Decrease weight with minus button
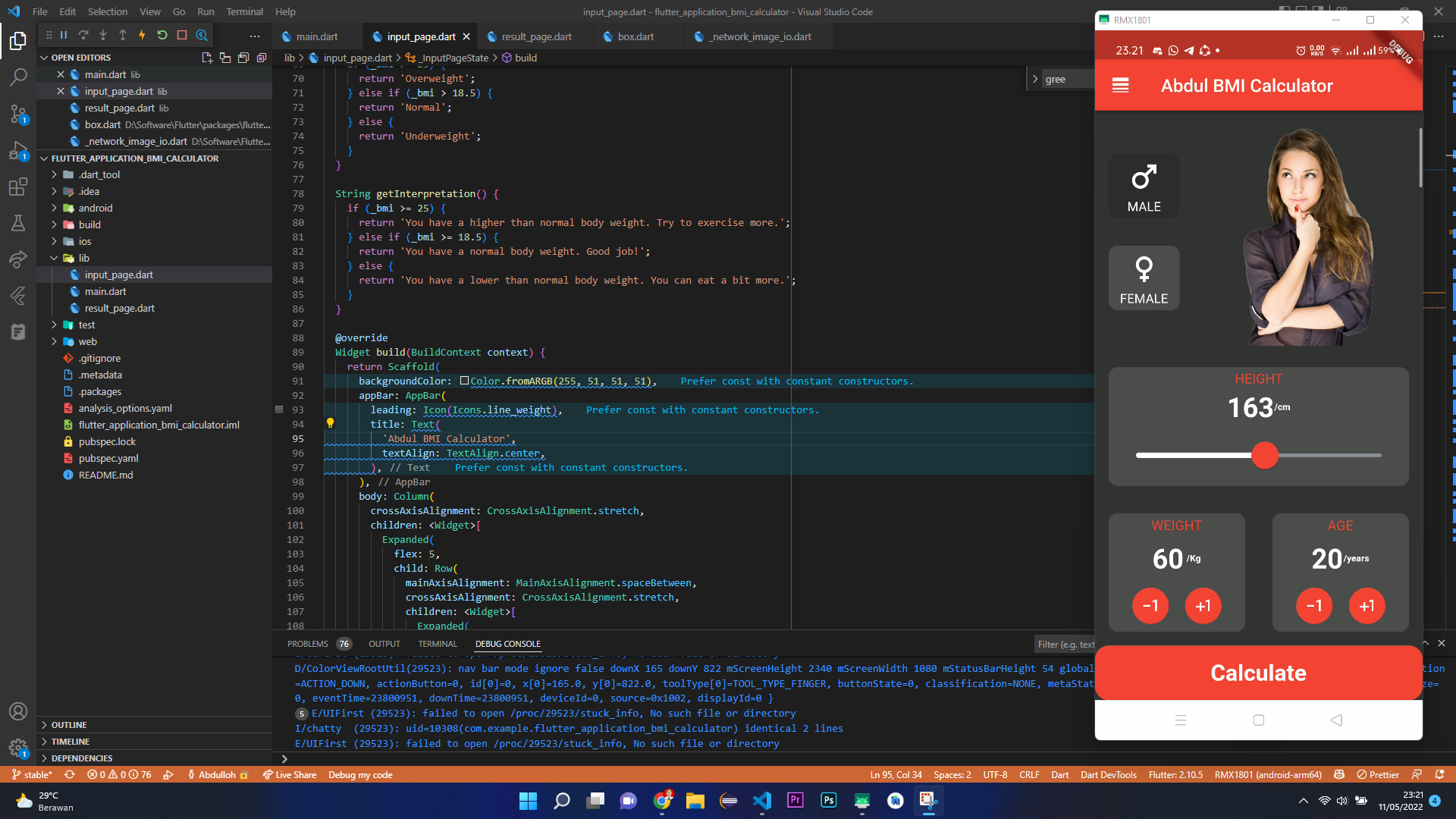This screenshot has width=1456, height=819. pyautogui.click(x=1150, y=606)
